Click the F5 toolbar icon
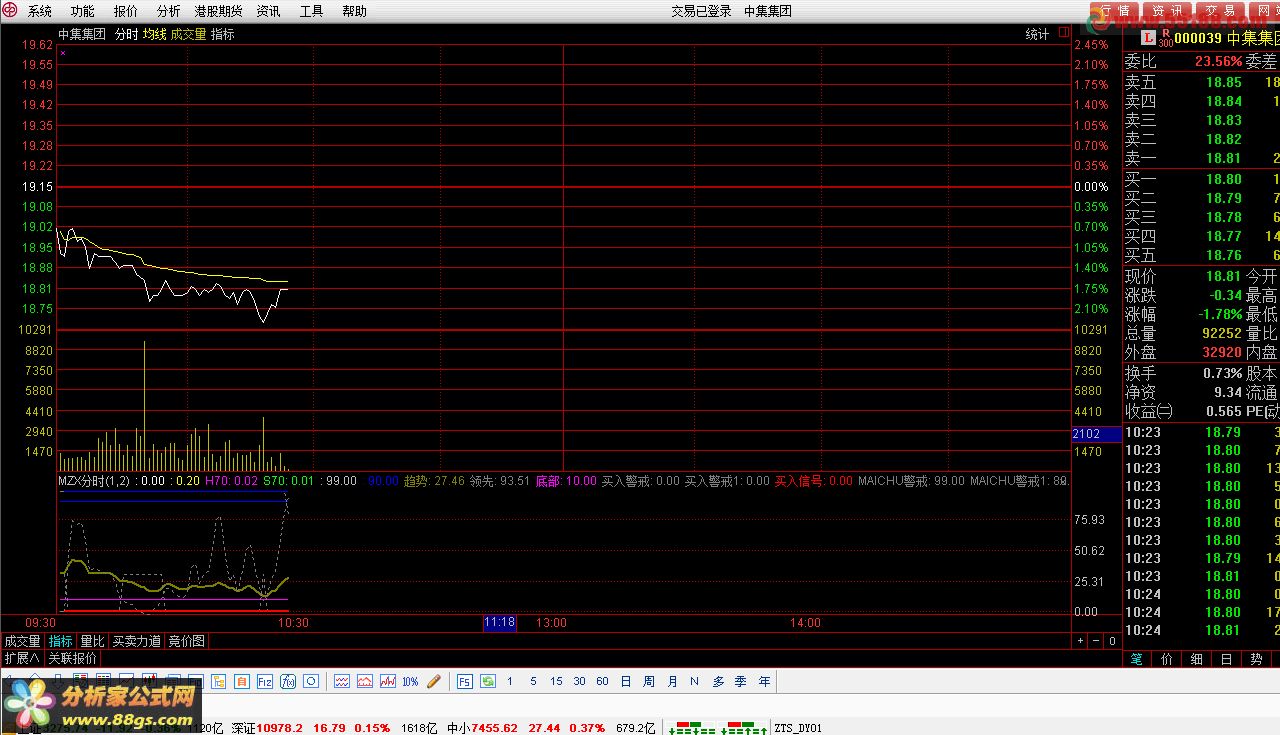 click(x=464, y=681)
